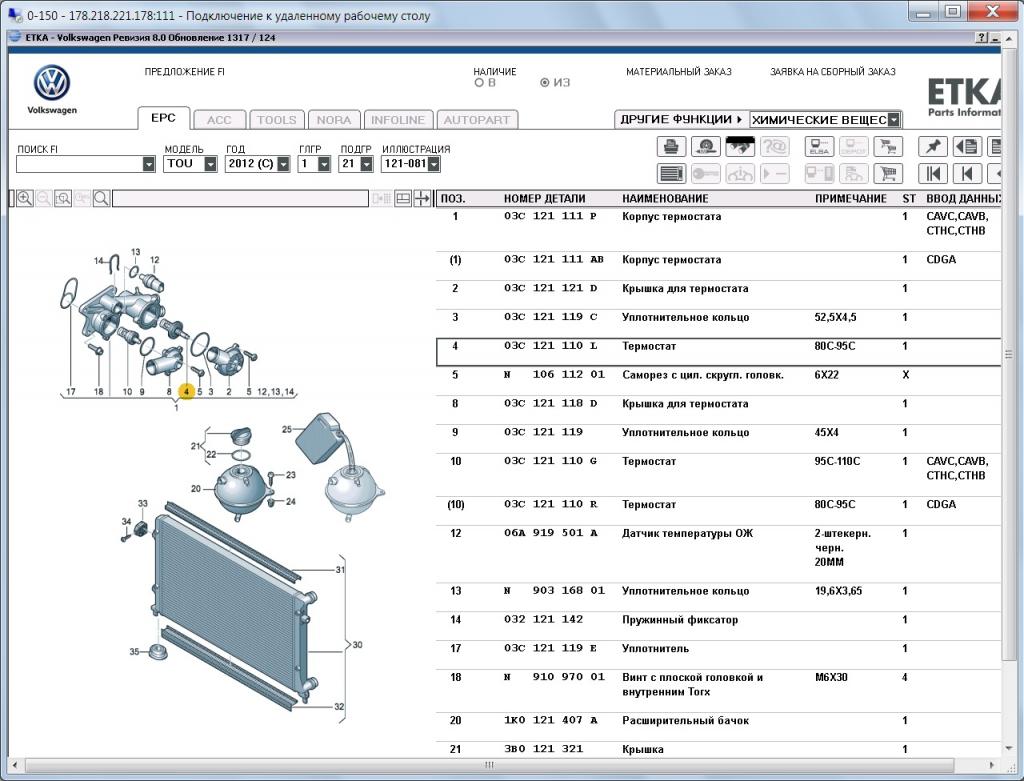Switch to the TOOLS tab
The width and height of the screenshot is (1024, 781).
276,120
